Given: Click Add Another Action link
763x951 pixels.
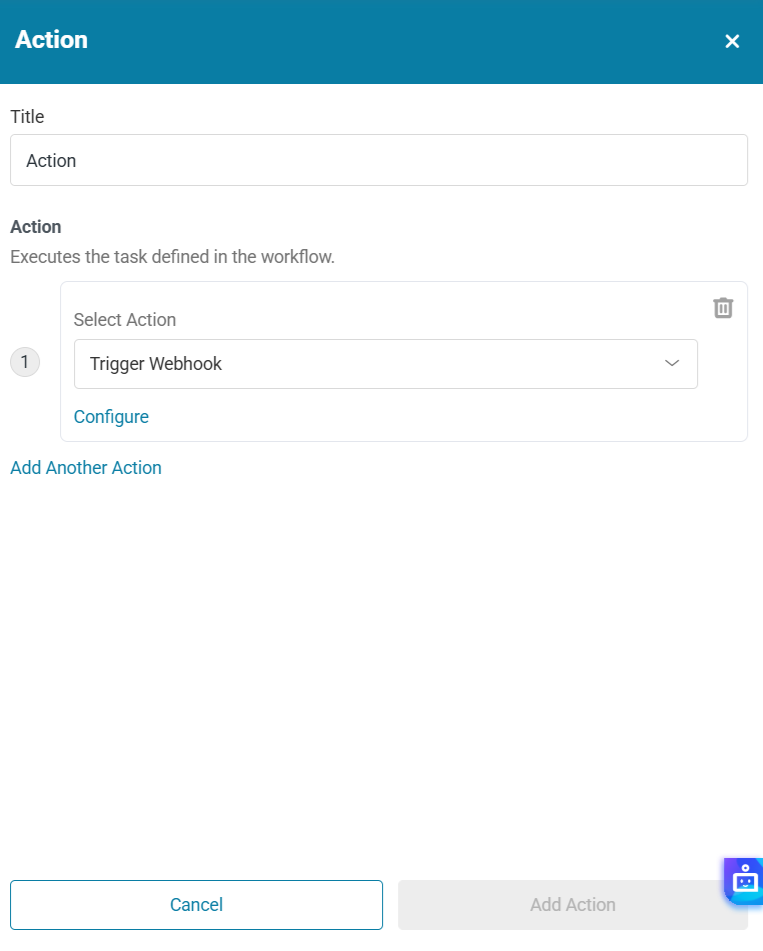Looking at the screenshot, I should coord(86,468).
